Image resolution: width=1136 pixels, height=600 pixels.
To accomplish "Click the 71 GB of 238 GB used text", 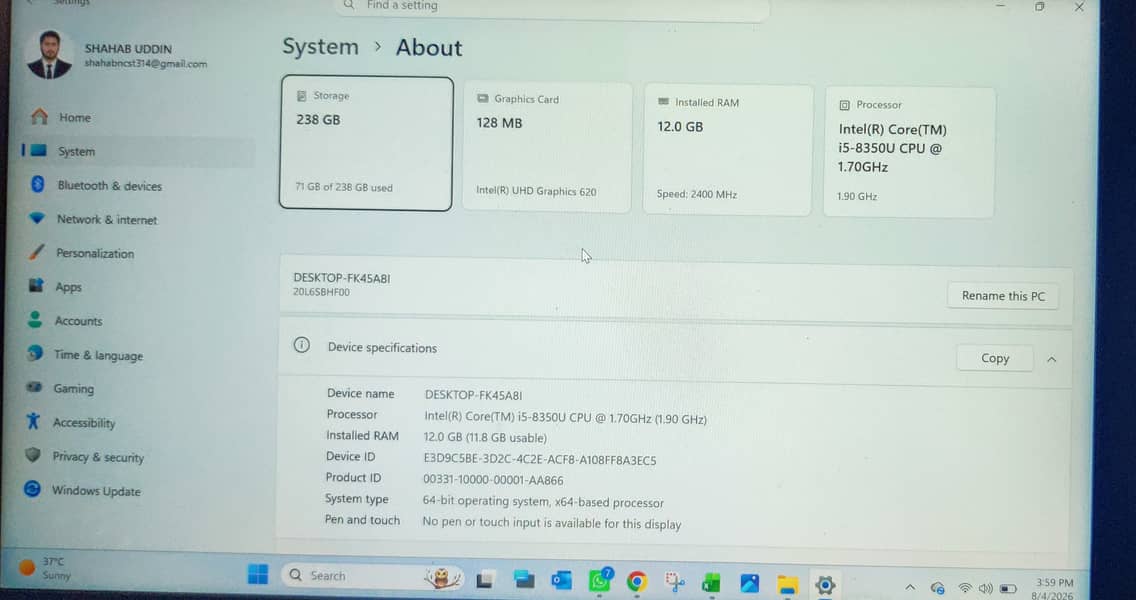I will click(x=344, y=187).
